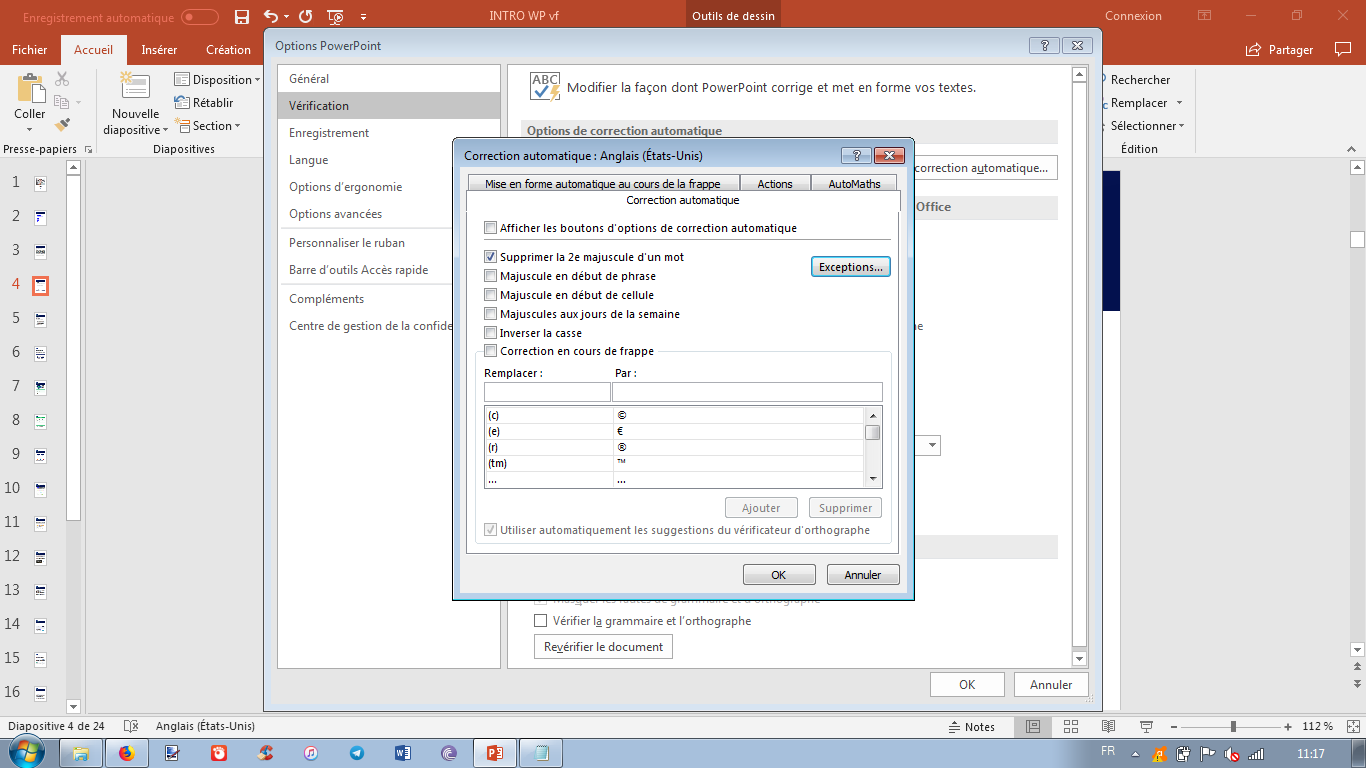This screenshot has width=1366, height=768.
Task: Click Annuler in Options PowerPoint dialog
Action: (x=1052, y=685)
